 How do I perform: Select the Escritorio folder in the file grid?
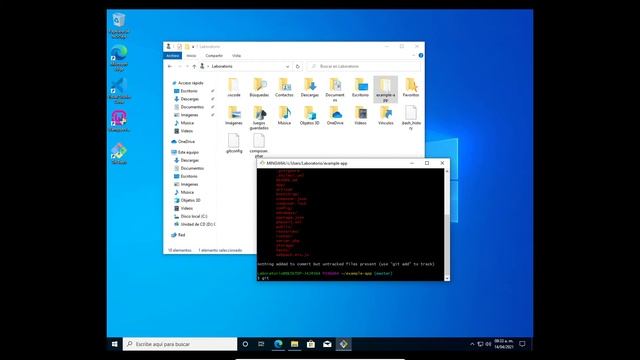click(360, 87)
